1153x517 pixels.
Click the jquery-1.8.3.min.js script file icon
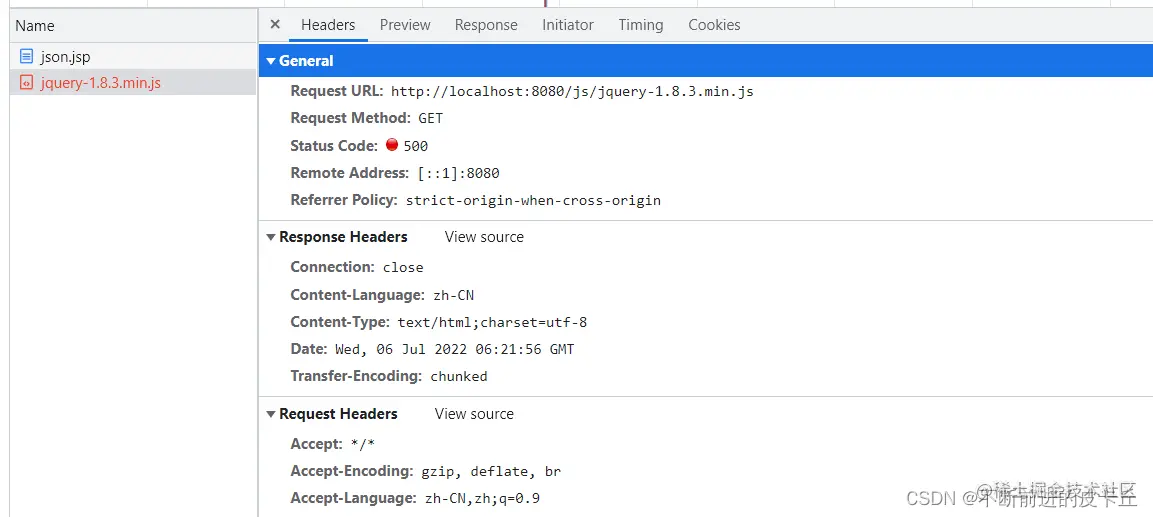click(26, 83)
